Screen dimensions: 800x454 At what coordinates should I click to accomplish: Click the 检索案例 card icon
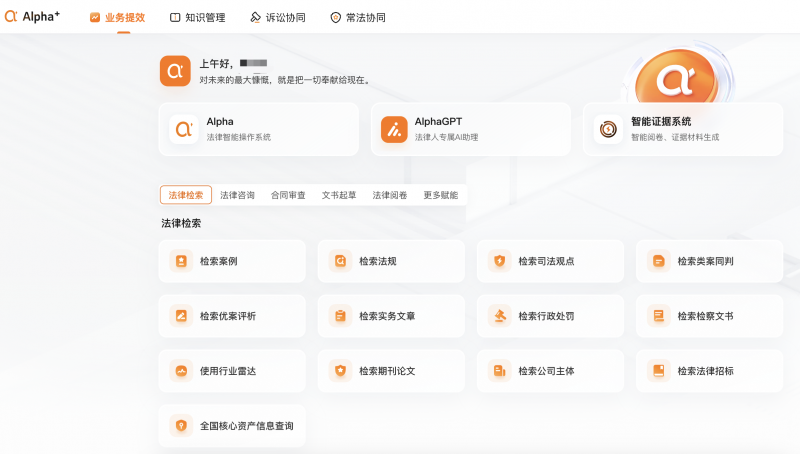pos(181,261)
